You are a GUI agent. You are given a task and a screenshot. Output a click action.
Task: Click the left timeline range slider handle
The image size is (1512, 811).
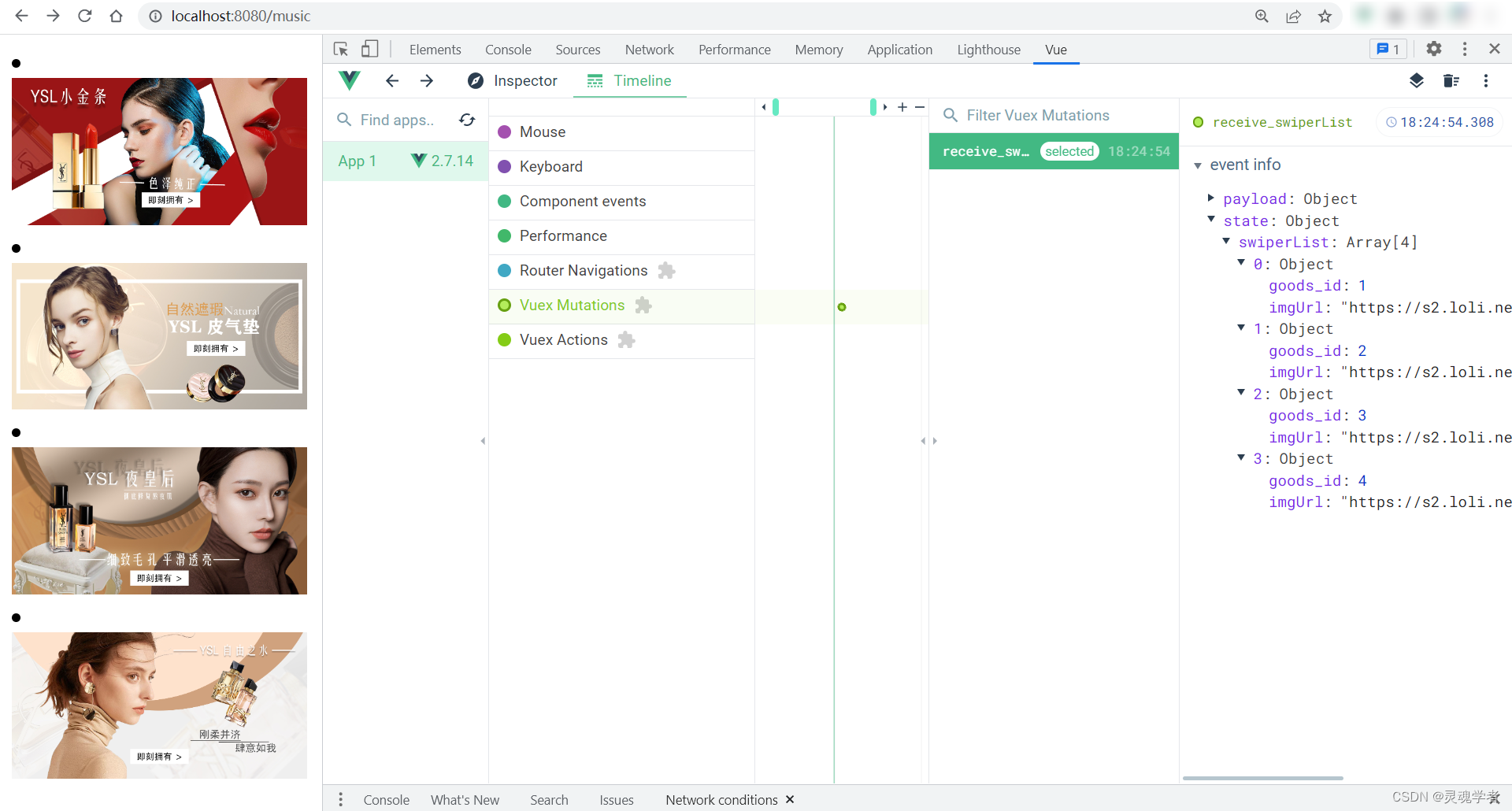click(776, 106)
